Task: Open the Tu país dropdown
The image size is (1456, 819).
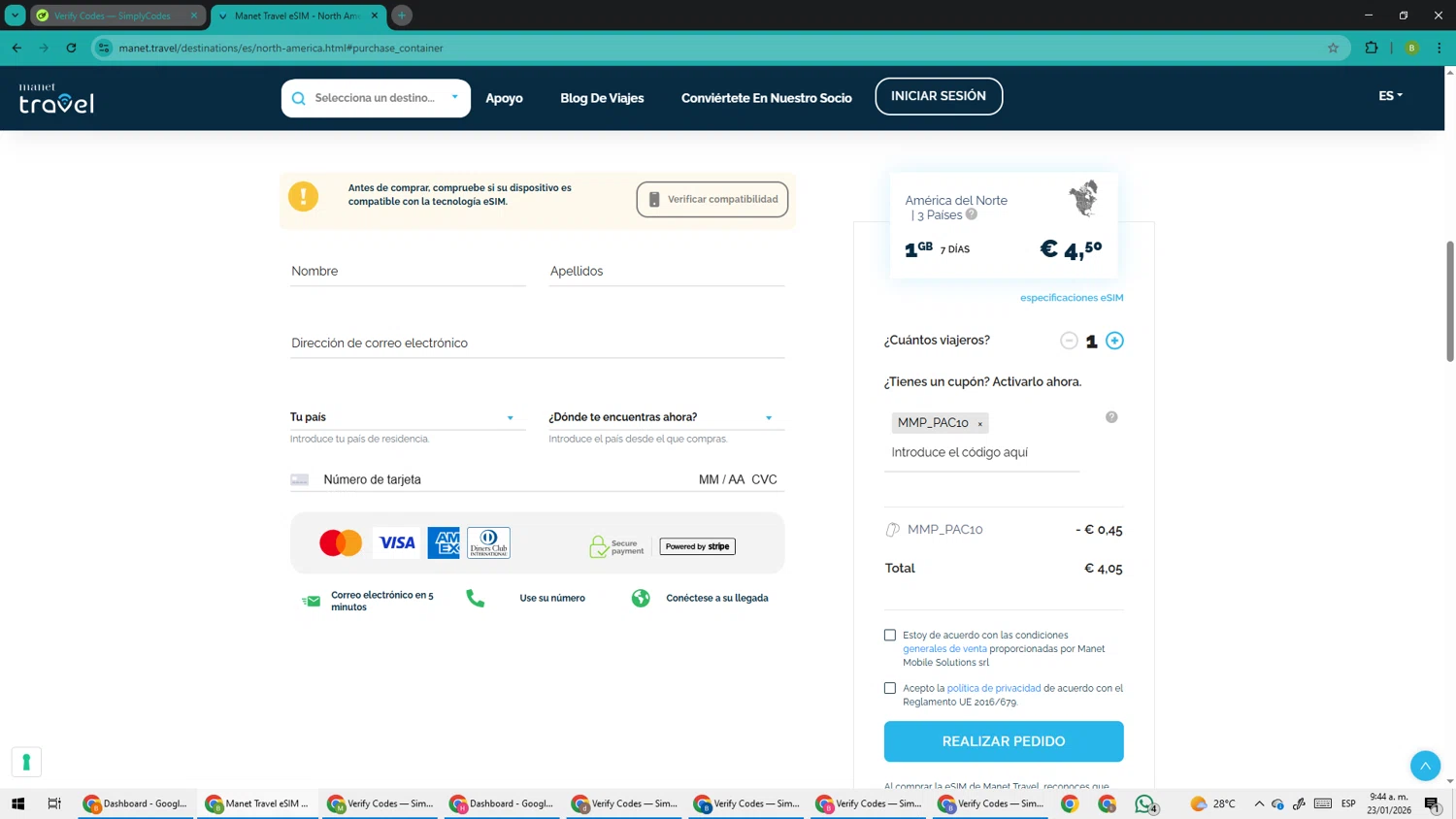Action: pyautogui.click(x=407, y=417)
